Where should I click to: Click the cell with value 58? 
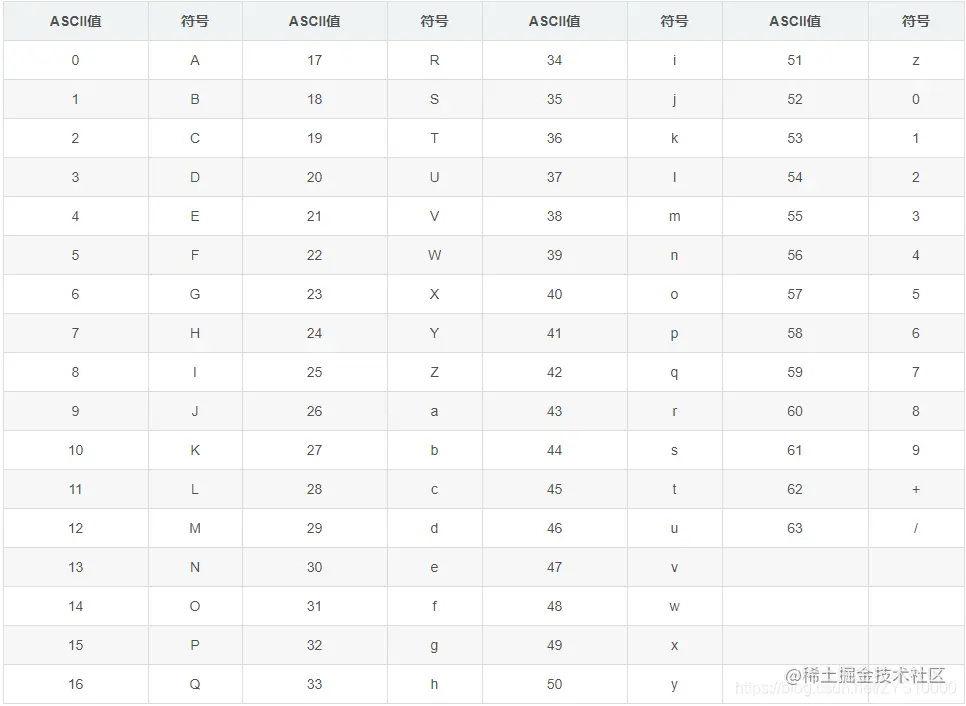795,333
